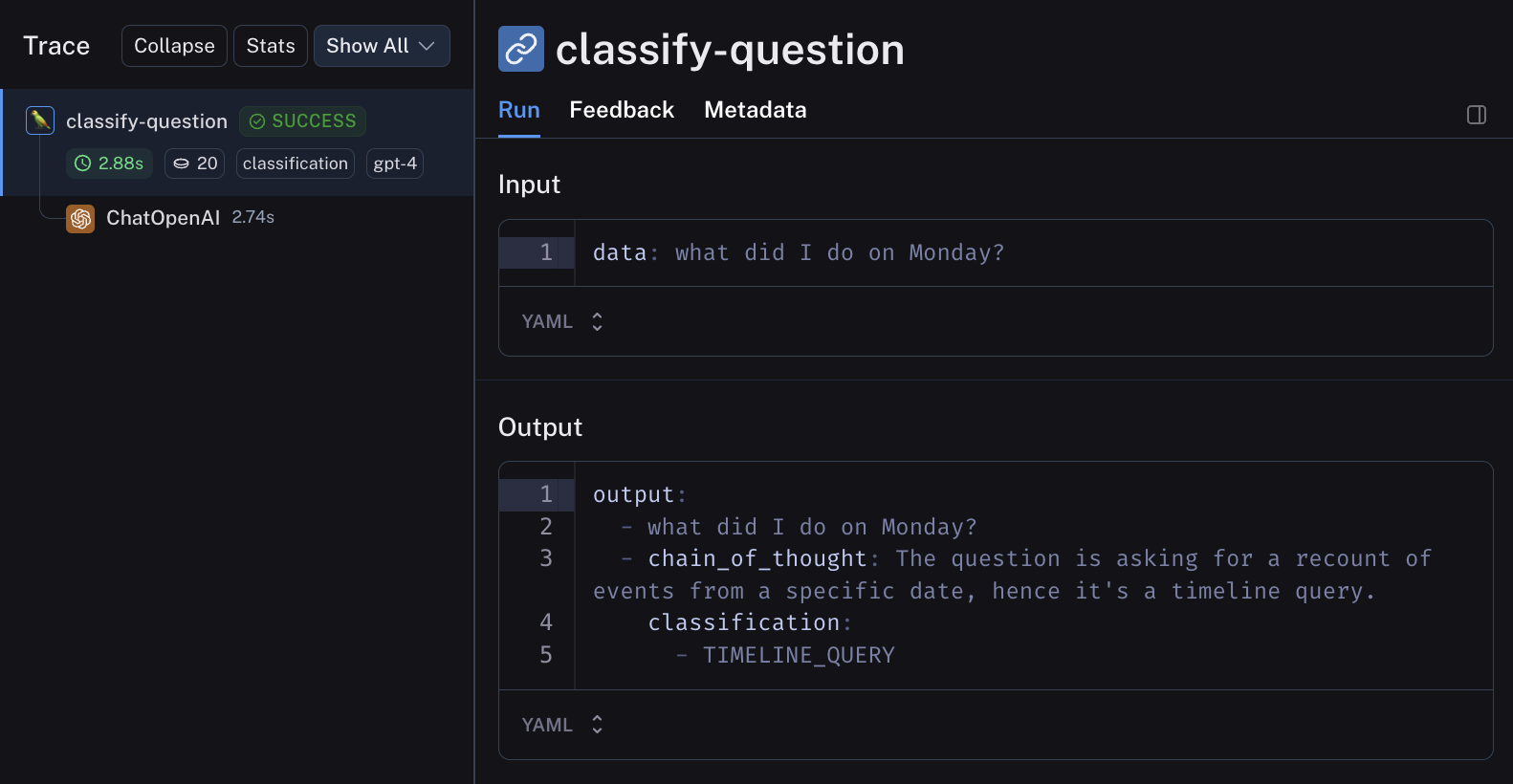The height and width of the screenshot is (784, 1513).
Task: Click the blue chain link icon
Action: pos(521,49)
